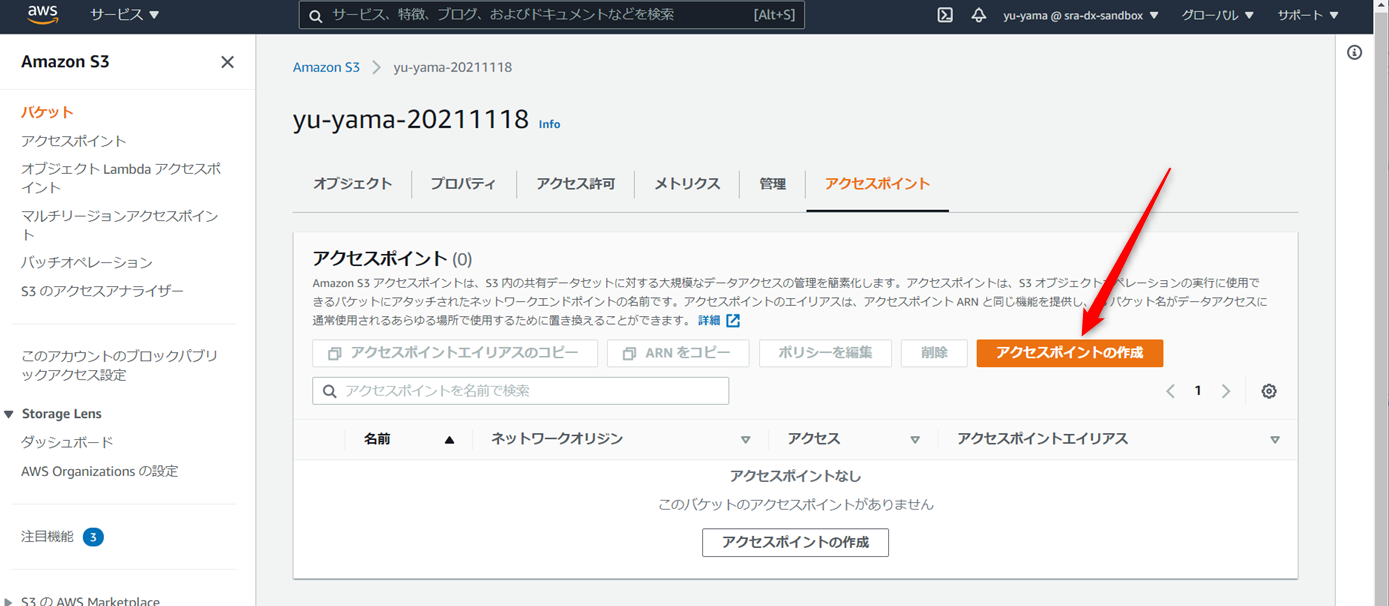Open table preferences gear icon
This screenshot has width=1389, height=606.
(1269, 391)
